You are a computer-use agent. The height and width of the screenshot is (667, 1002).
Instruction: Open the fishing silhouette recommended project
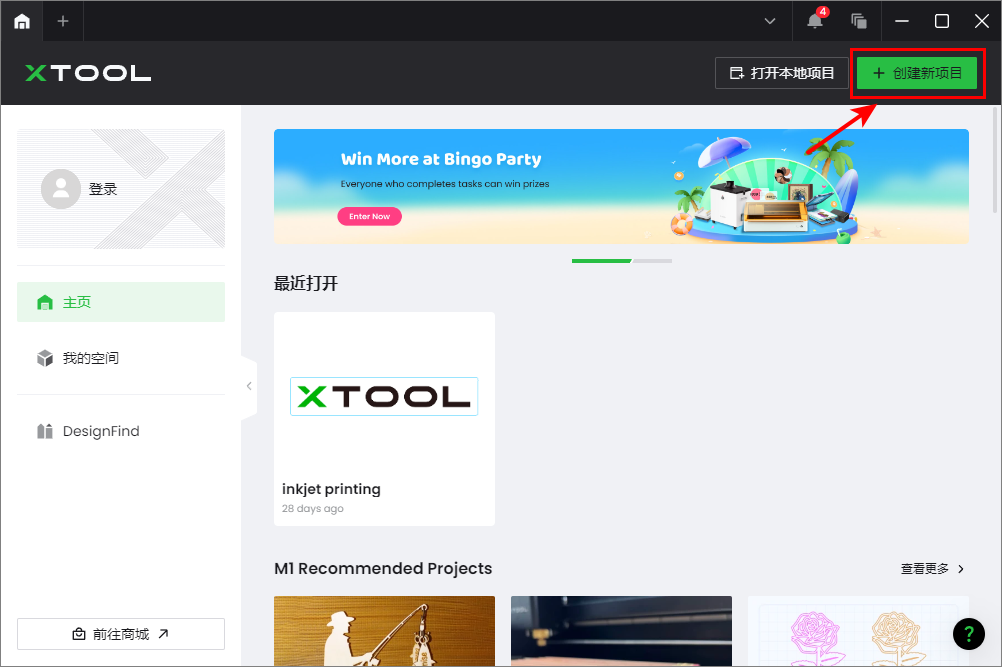pyautogui.click(x=384, y=631)
